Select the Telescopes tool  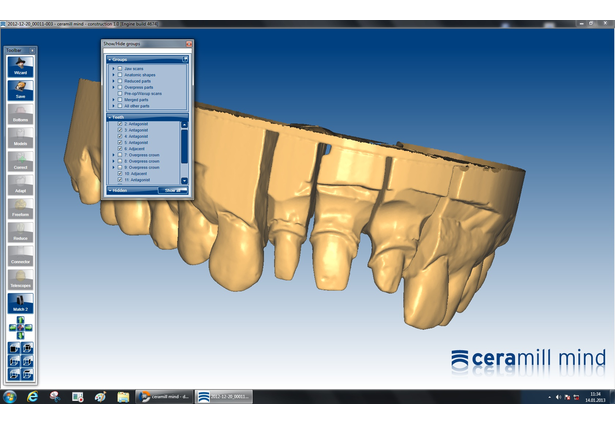[20, 280]
